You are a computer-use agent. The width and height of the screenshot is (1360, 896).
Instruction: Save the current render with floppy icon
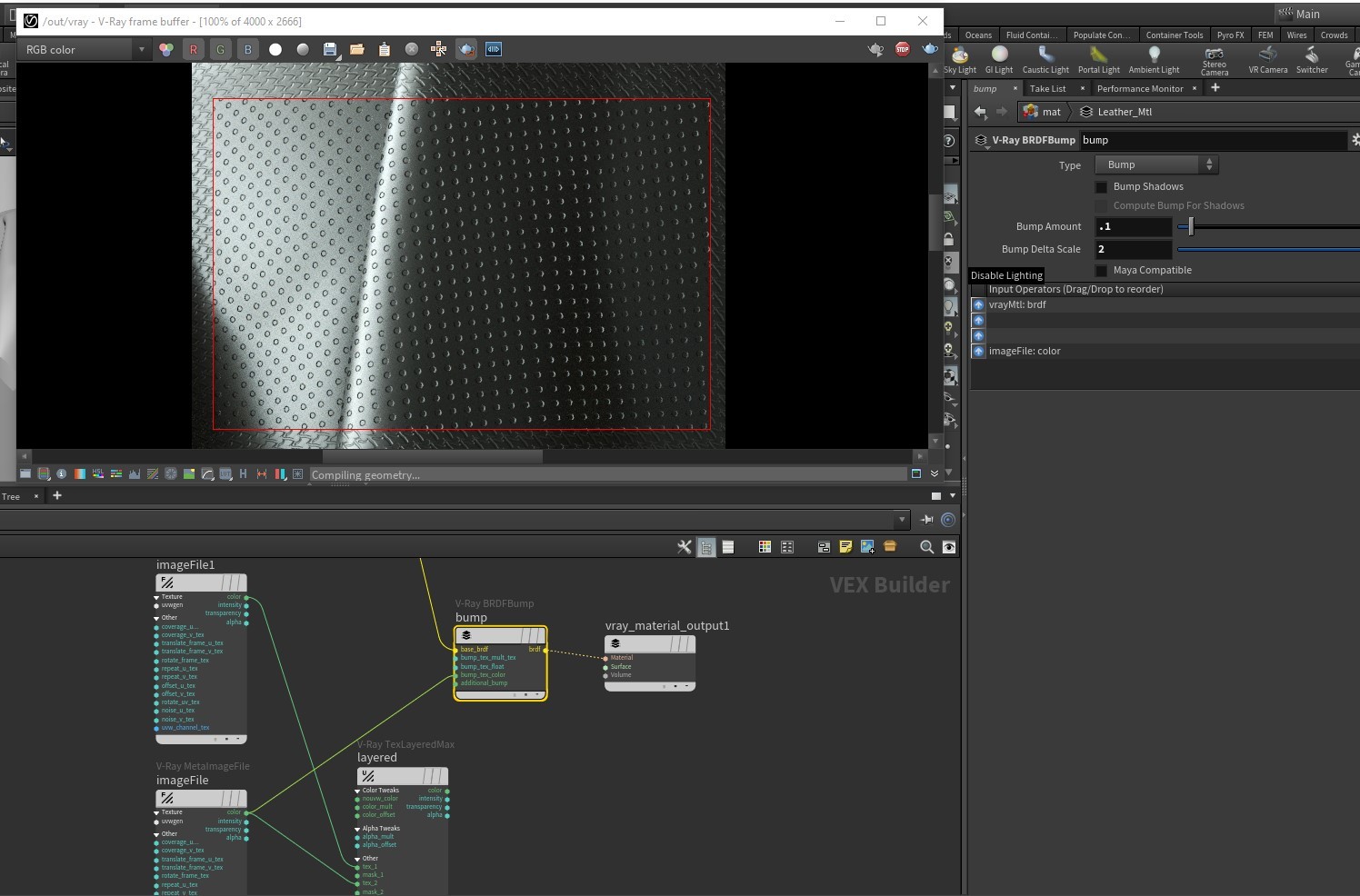pos(330,50)
